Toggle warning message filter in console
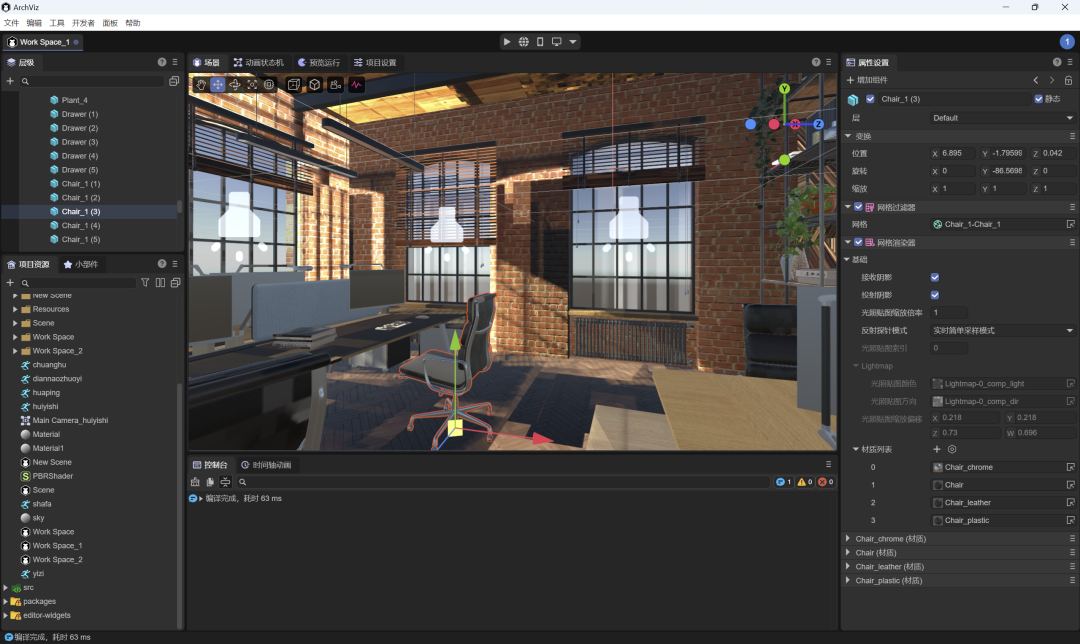The width and height of the screenshot is (1080, 644). pyautogui.click(x=804, y=482)
